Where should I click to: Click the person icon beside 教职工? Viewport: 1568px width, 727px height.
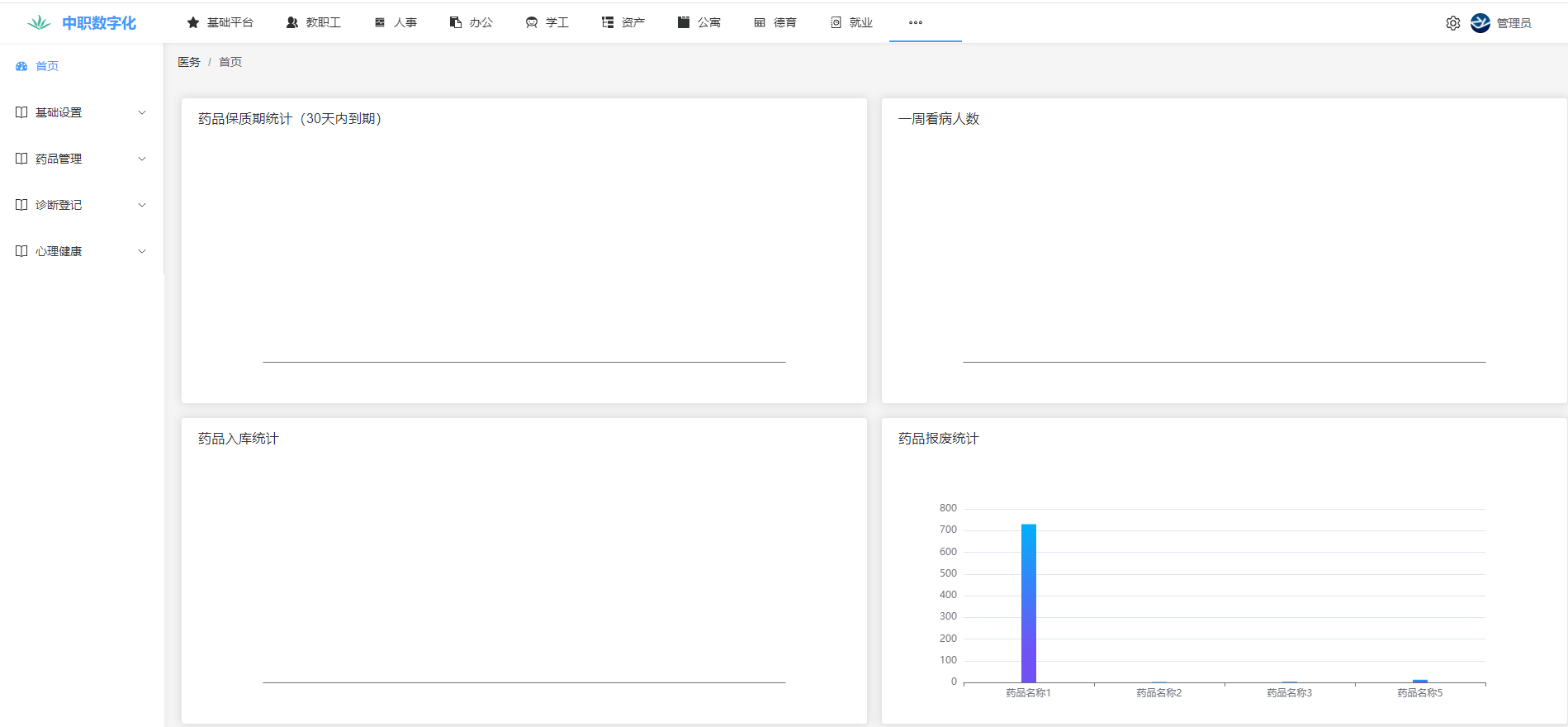point(292,22)
